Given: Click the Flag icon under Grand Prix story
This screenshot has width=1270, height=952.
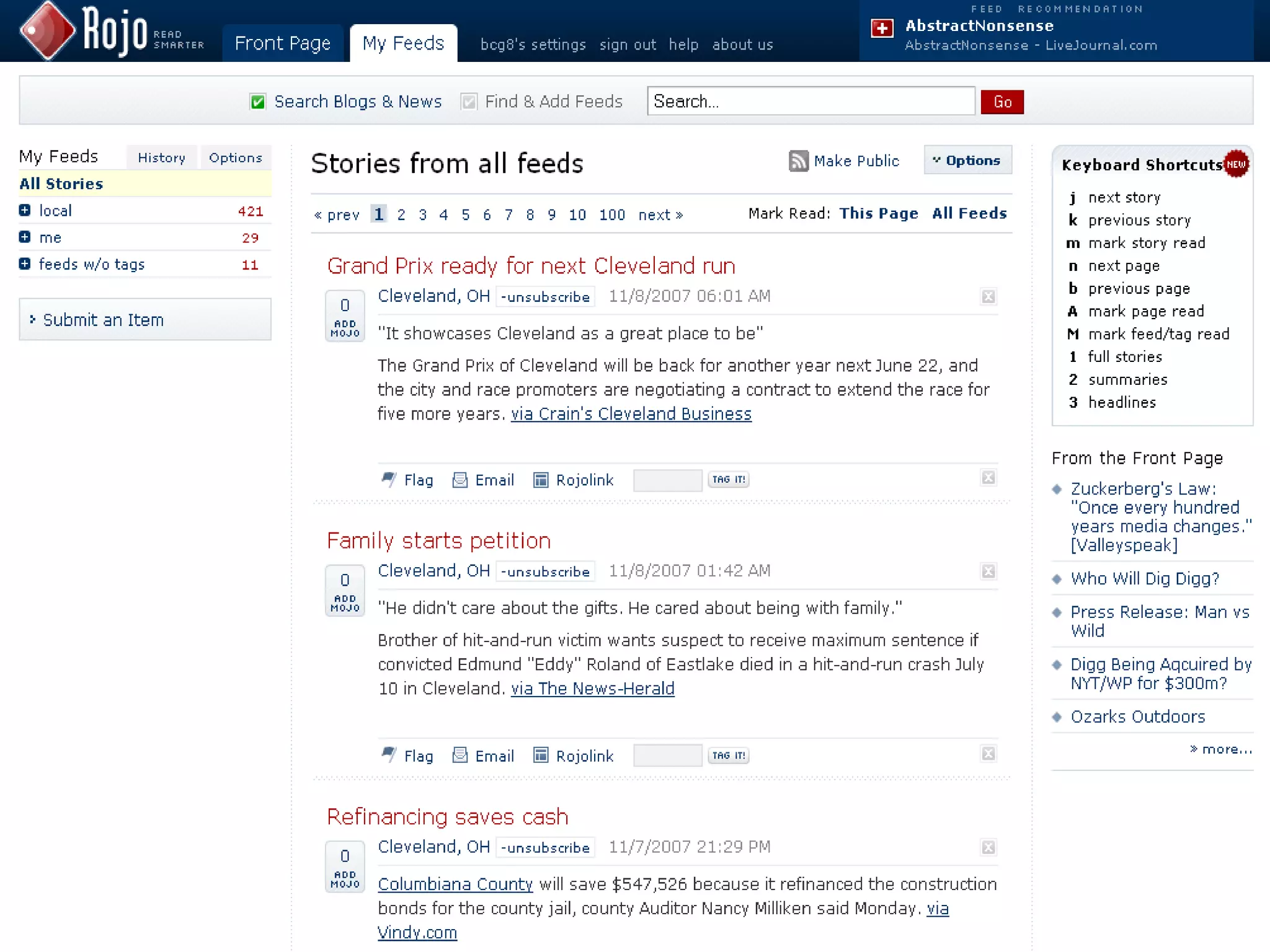Looking at the screenshot, I should (x=389, y=480).
